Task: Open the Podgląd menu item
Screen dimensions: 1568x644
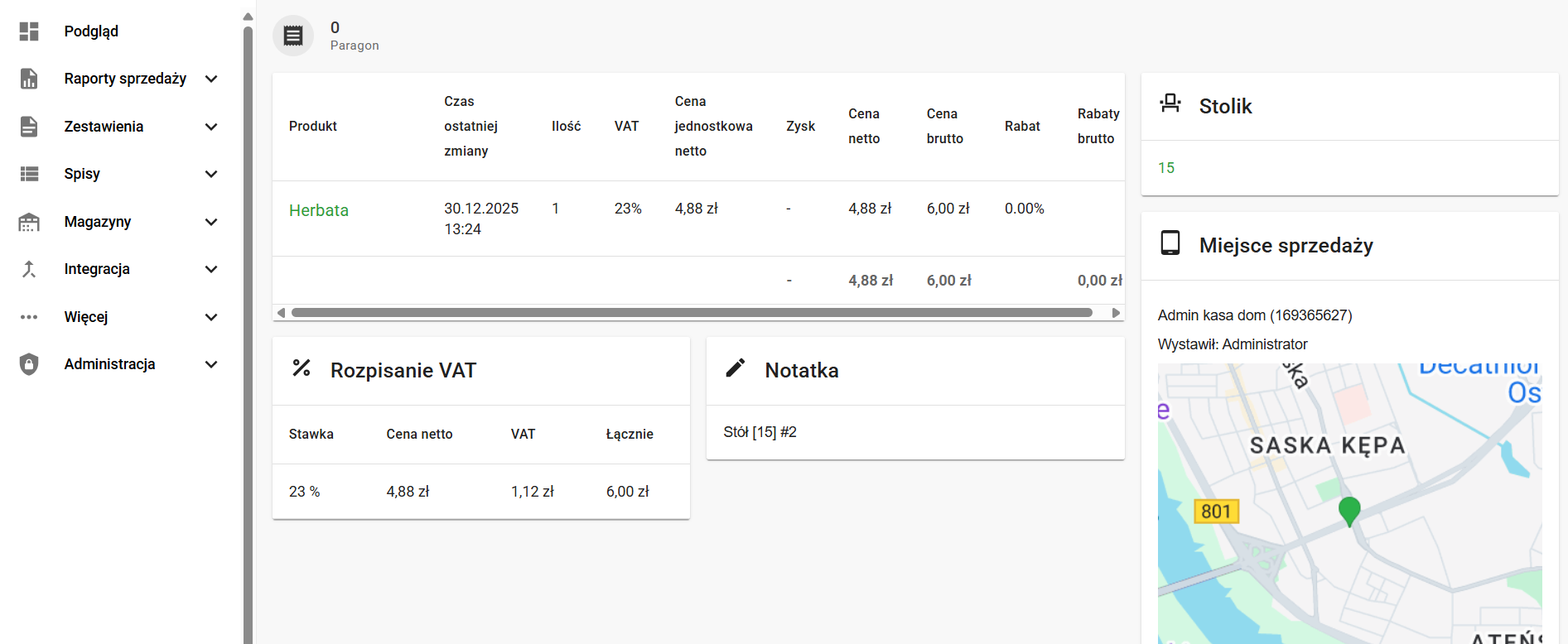Action: pos(91,31)
